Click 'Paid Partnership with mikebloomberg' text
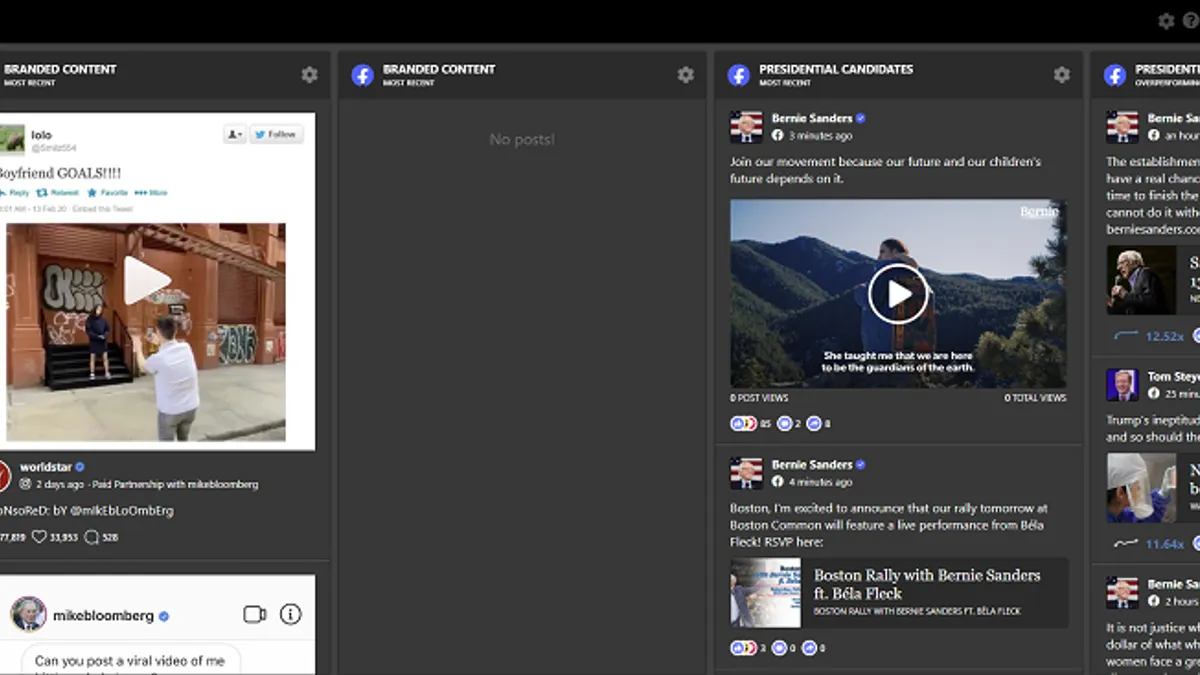Viewport: 1200px width, 675px height. click(x=174, y=484)
